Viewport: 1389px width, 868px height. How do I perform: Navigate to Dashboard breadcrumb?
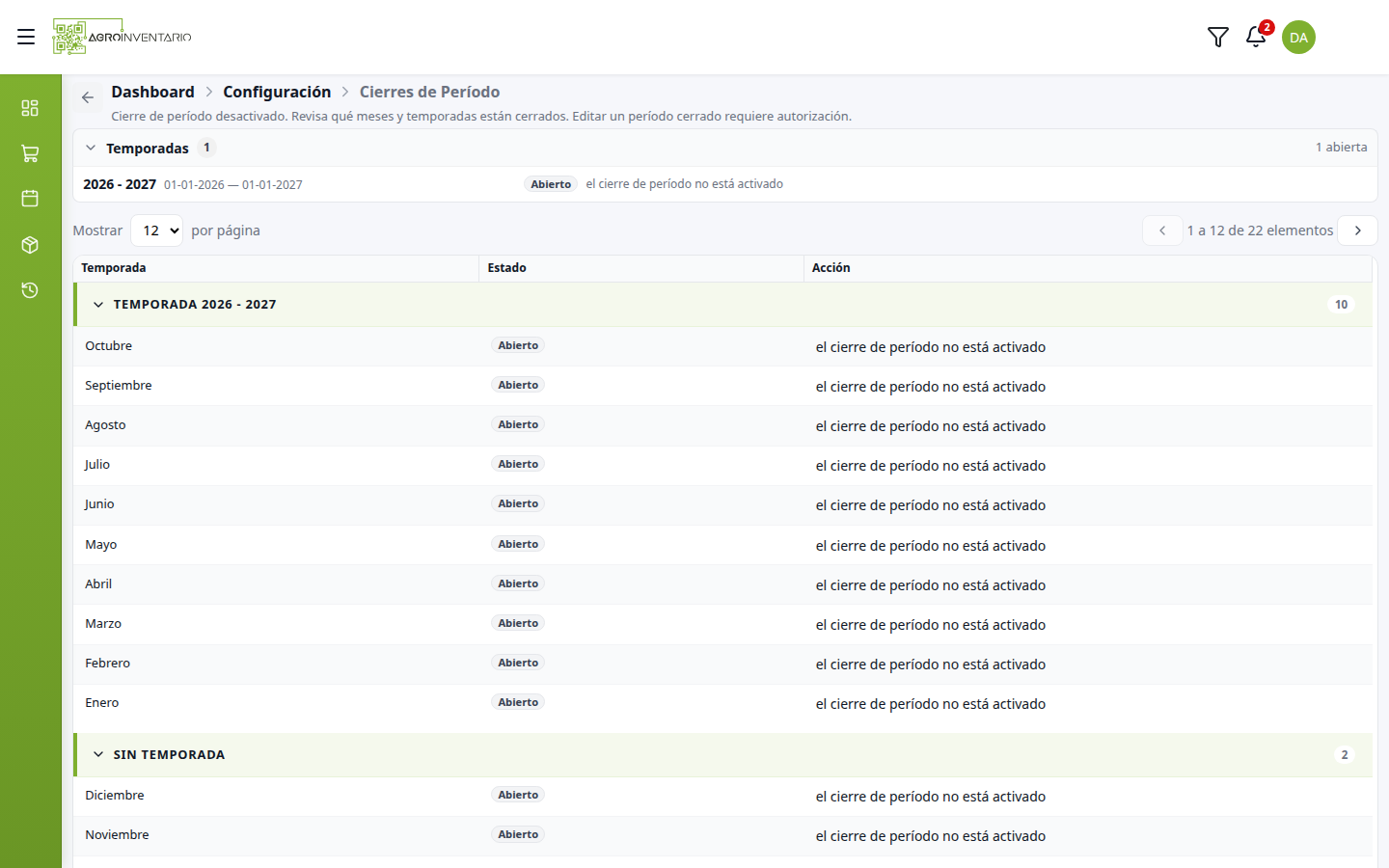[x=152, y=92]
